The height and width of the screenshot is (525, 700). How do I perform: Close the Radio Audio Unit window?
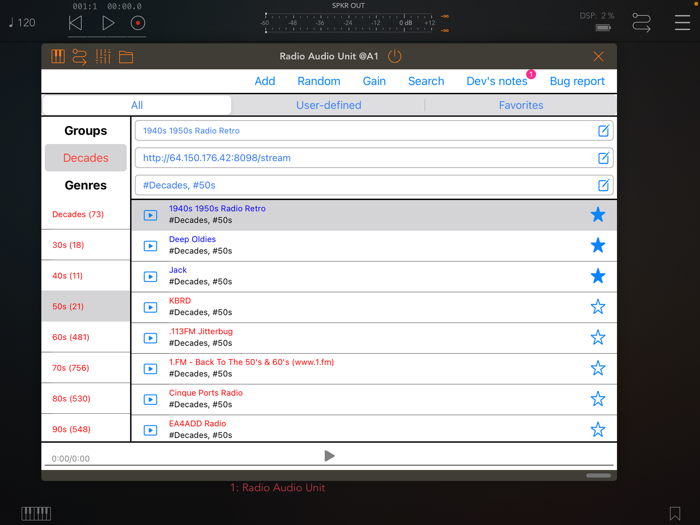[598, 56]
